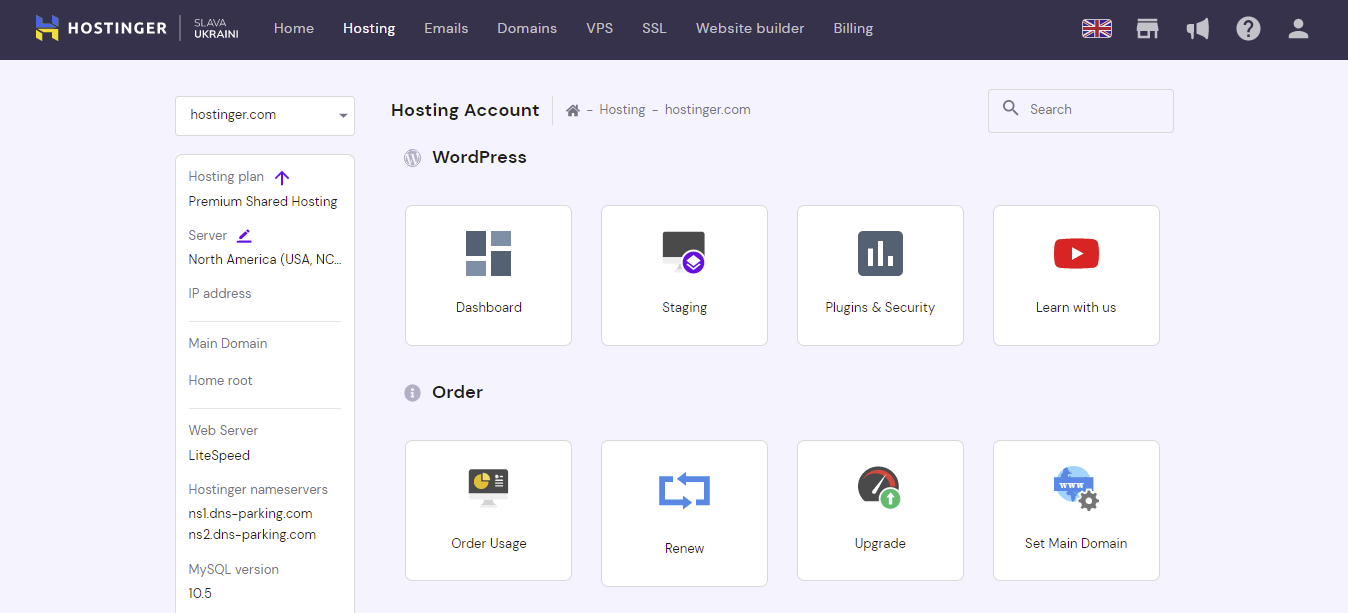Open the WordPress Dashboard icon

pyautogui.click(x=488, y=254)
